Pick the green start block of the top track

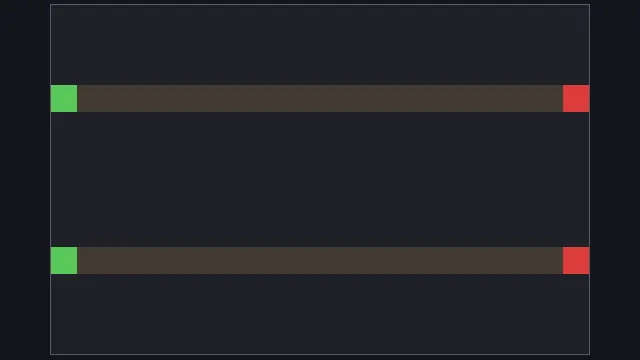pyautogui.click(x=64, y=98)
